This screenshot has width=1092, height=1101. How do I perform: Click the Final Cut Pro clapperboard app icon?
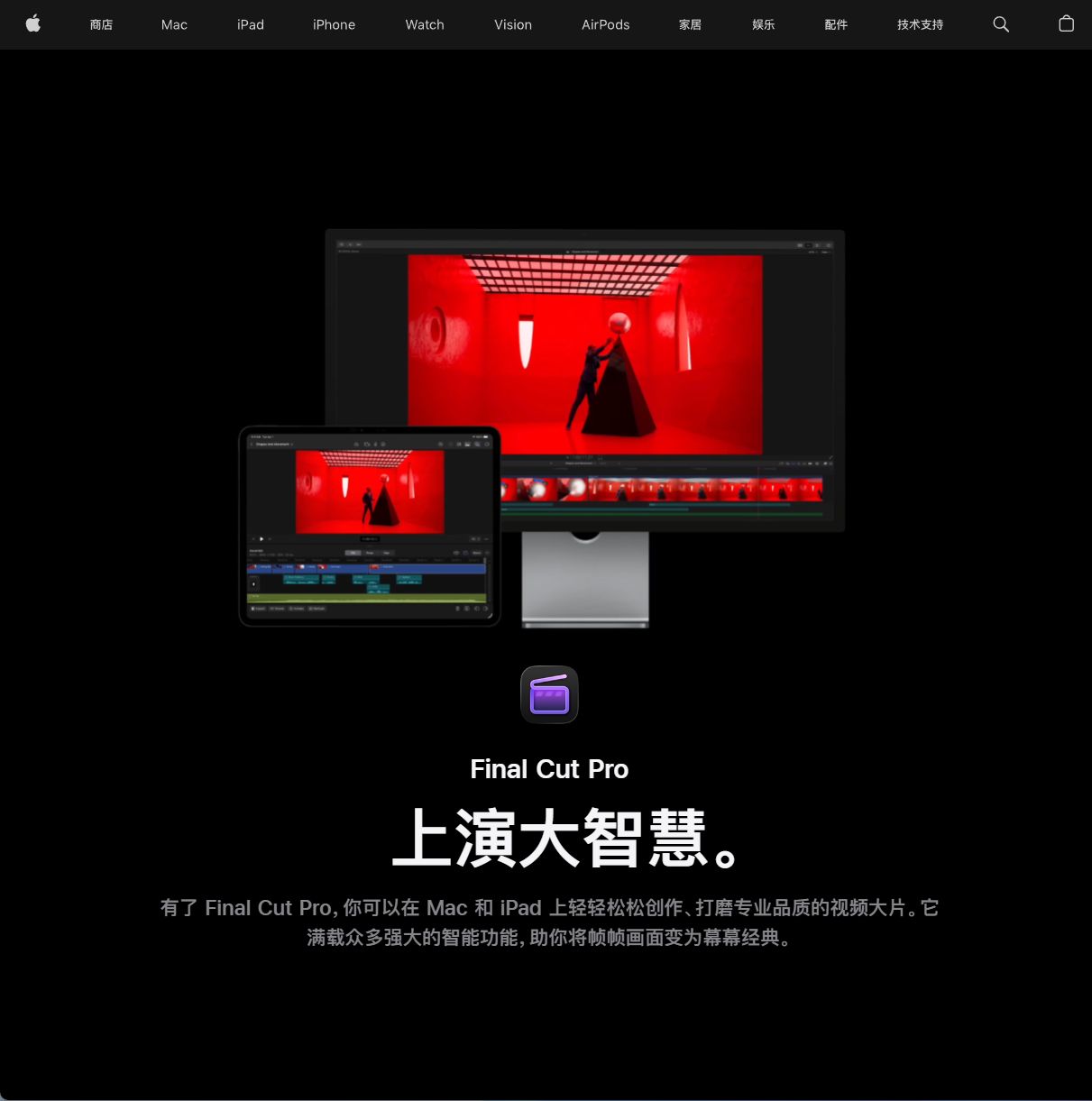(549, 694)
